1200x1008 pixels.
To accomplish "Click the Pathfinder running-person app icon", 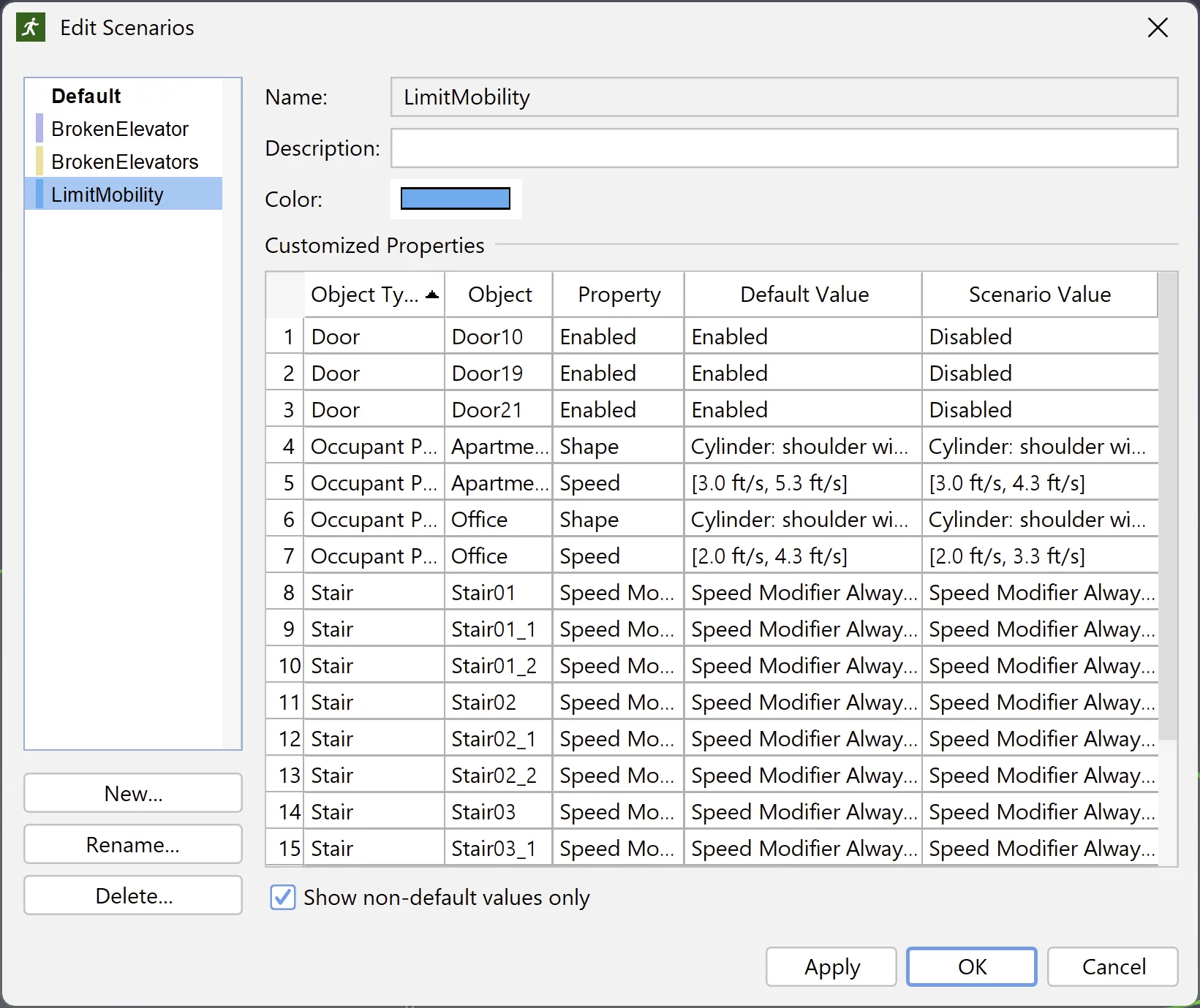I will coord(30,28).
